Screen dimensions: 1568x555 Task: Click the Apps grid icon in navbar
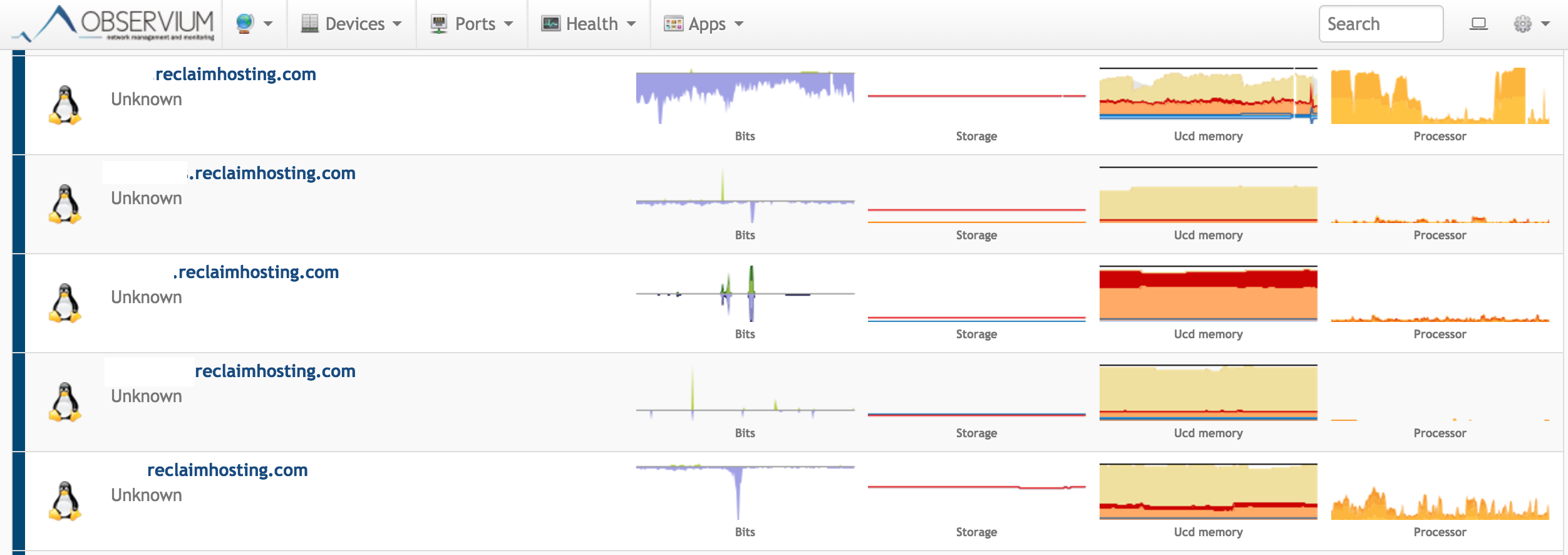673,24
